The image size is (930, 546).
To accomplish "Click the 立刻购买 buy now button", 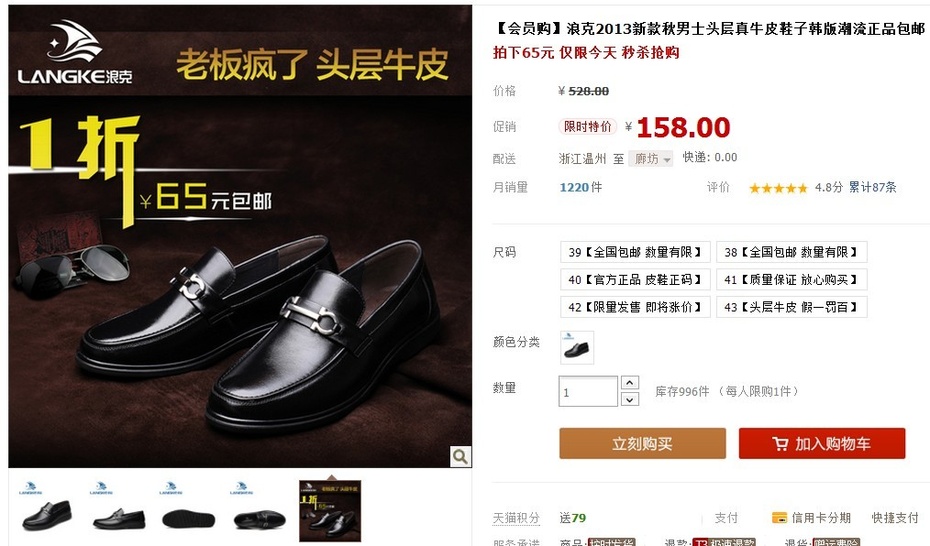I will [642, 443].
